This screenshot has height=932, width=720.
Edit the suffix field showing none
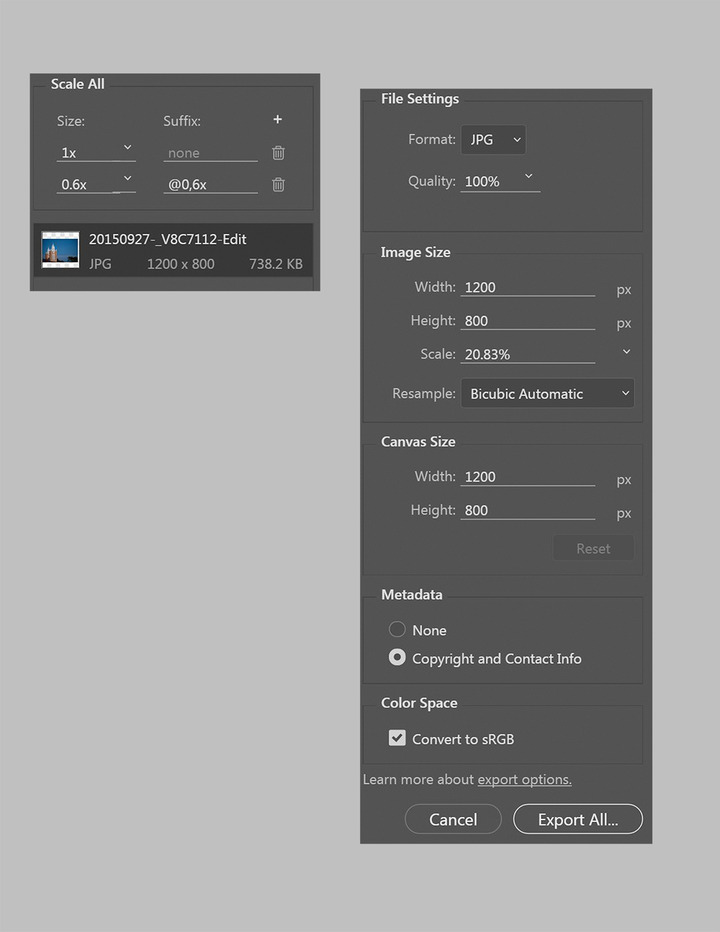210,153
